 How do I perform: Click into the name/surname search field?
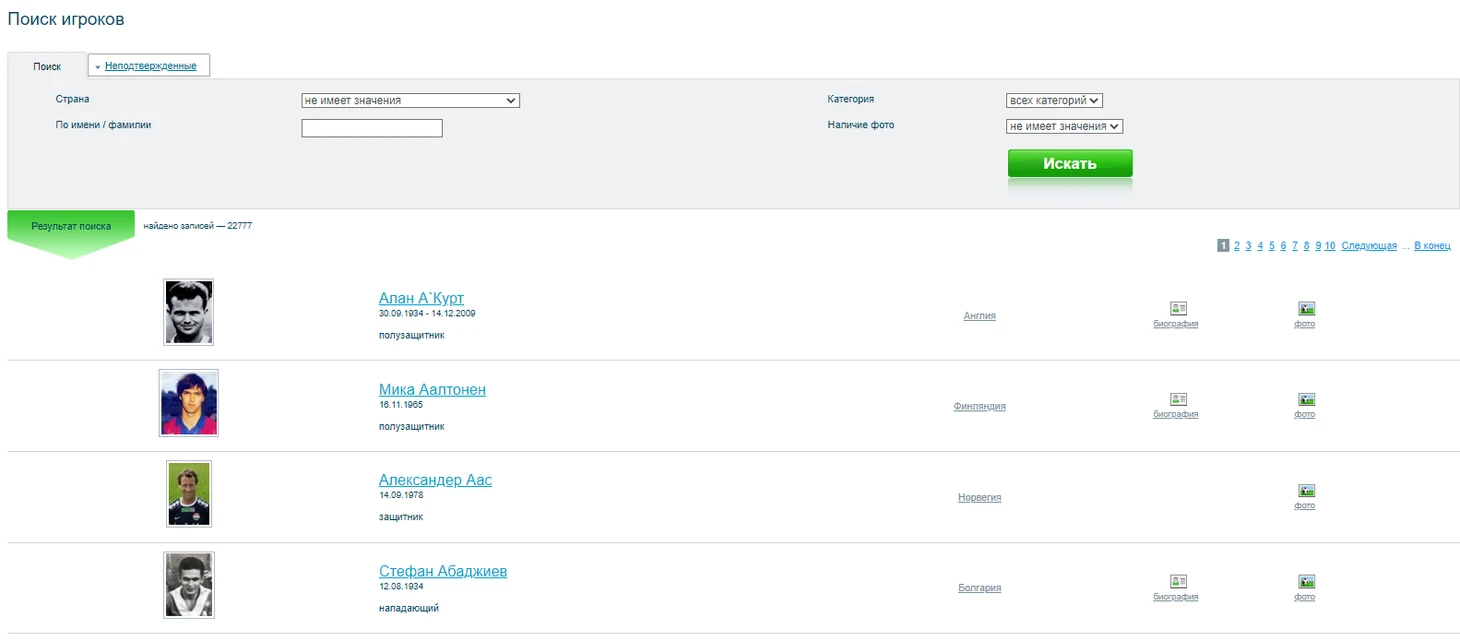point(372,128)
